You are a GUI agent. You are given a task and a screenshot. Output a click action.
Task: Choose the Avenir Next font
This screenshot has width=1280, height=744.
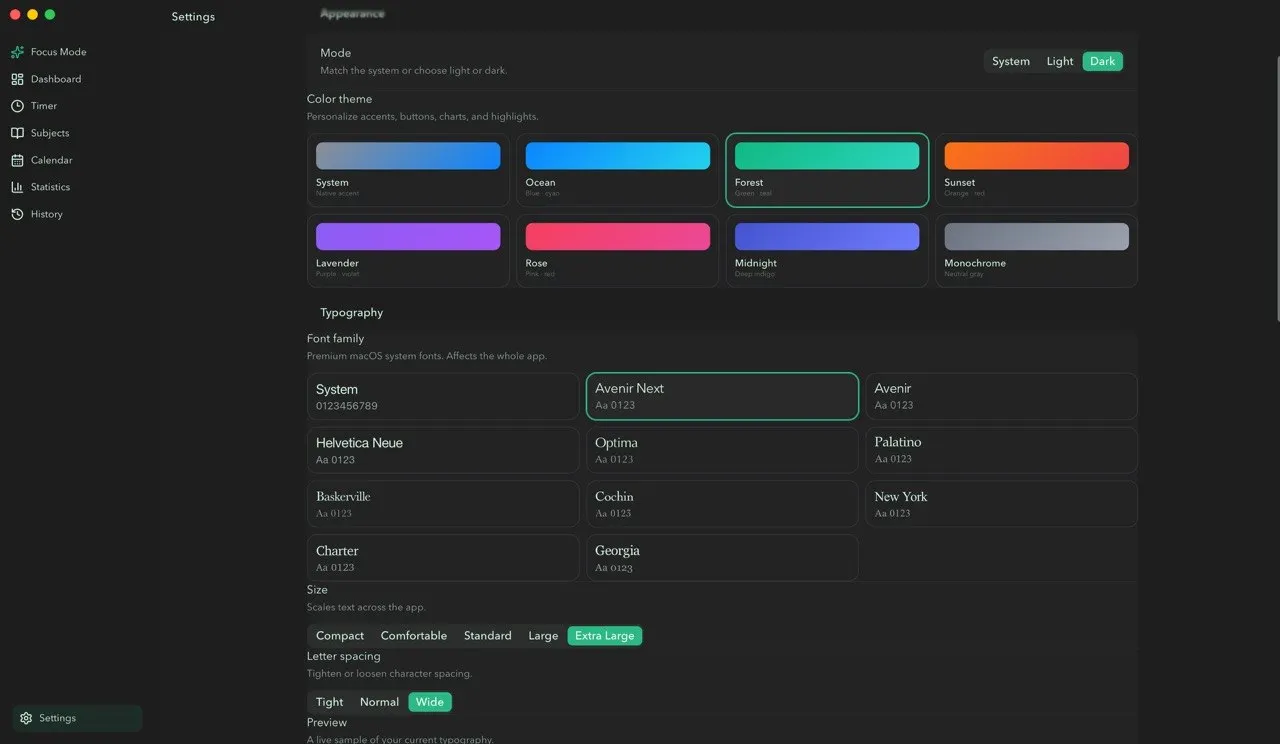(x=722, y=396)
